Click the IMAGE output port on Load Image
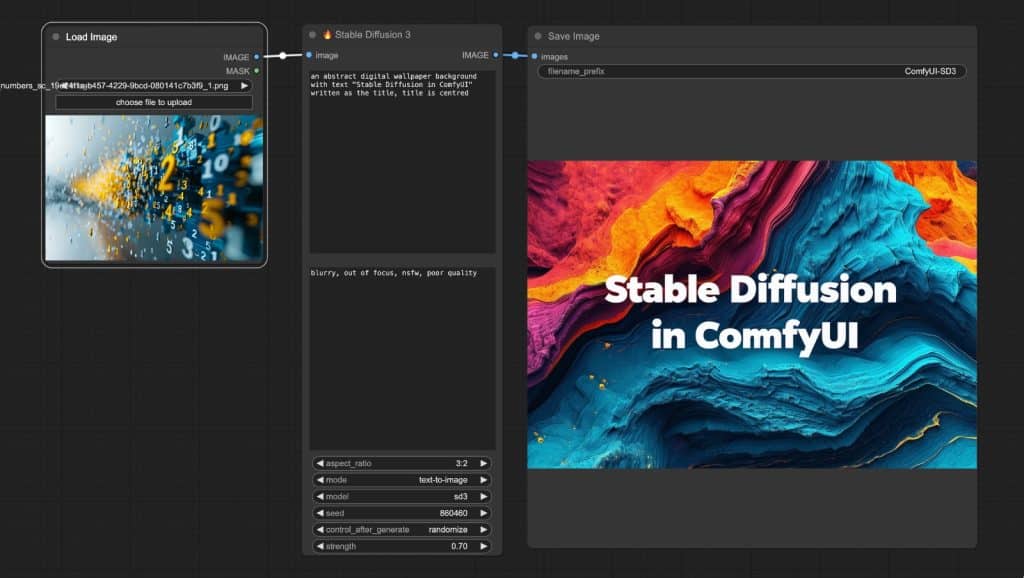Image resolution: width=1024 pixels, height=578 pixels. (257, 57)
